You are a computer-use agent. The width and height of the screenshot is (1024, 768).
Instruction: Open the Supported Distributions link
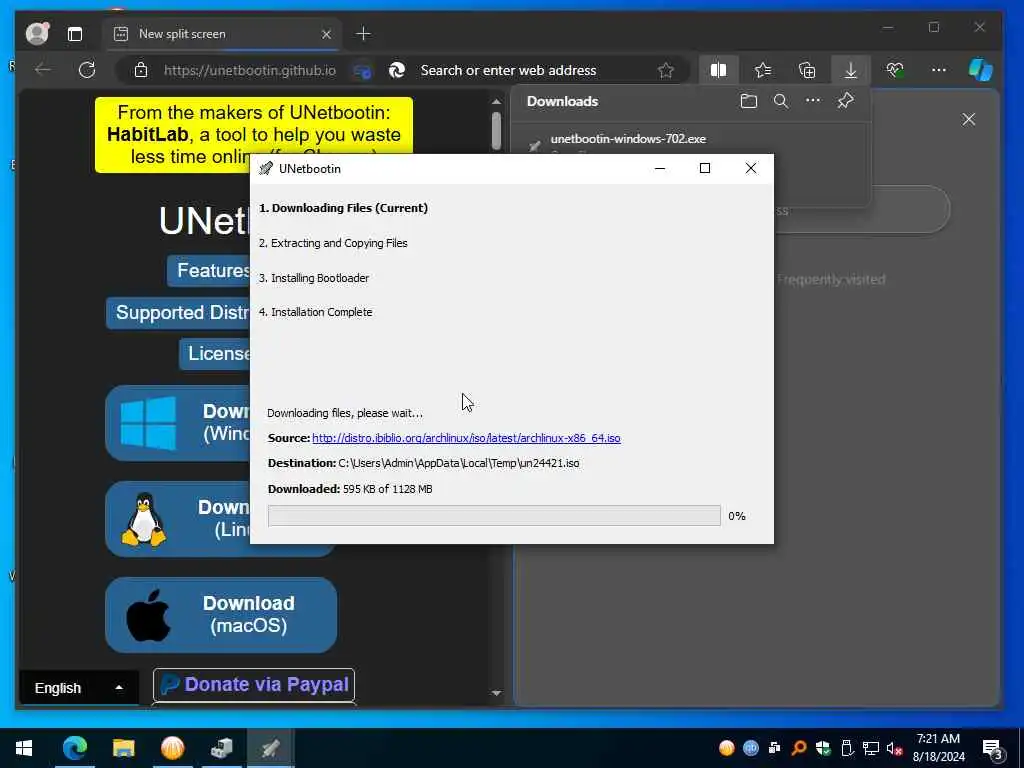coord(180,313)
